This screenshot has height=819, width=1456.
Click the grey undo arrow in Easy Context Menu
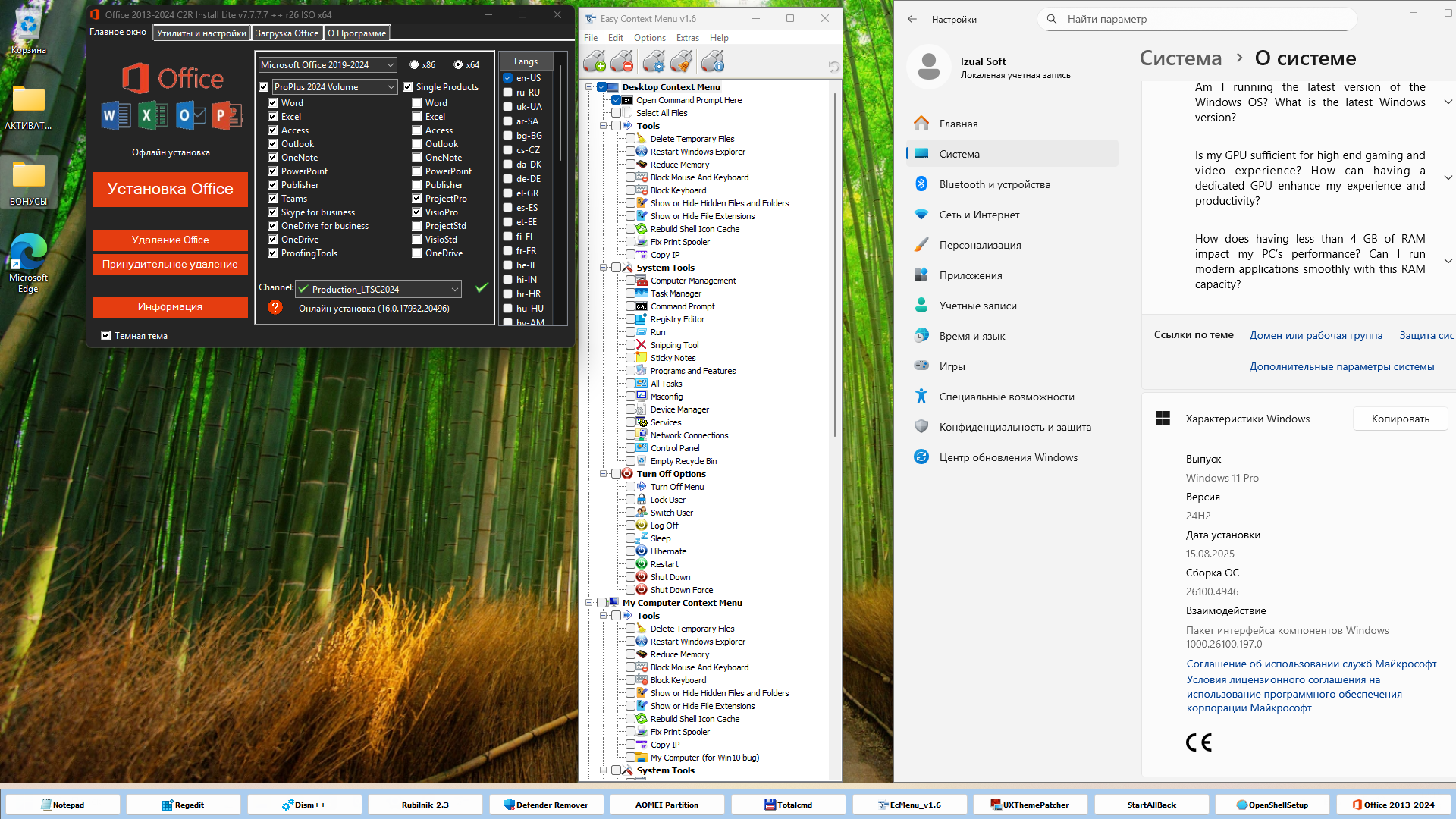point(833,67)
